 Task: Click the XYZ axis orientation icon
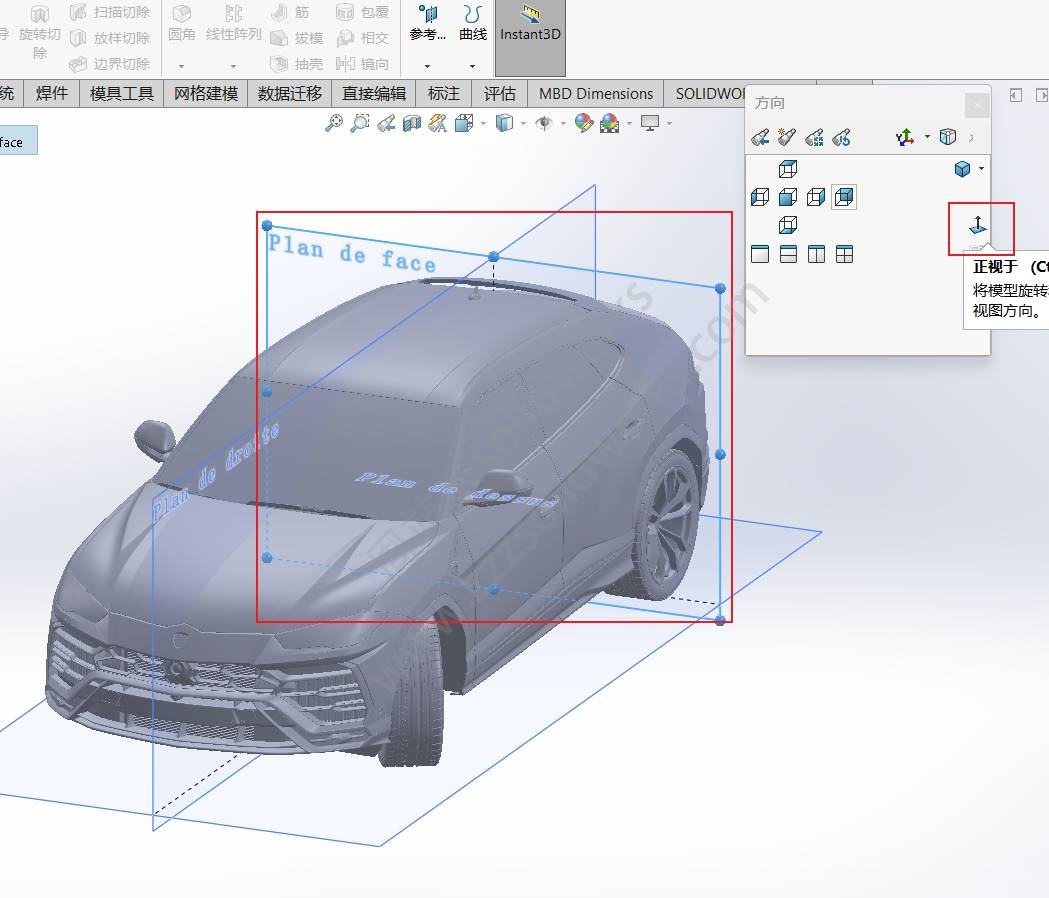905,137
